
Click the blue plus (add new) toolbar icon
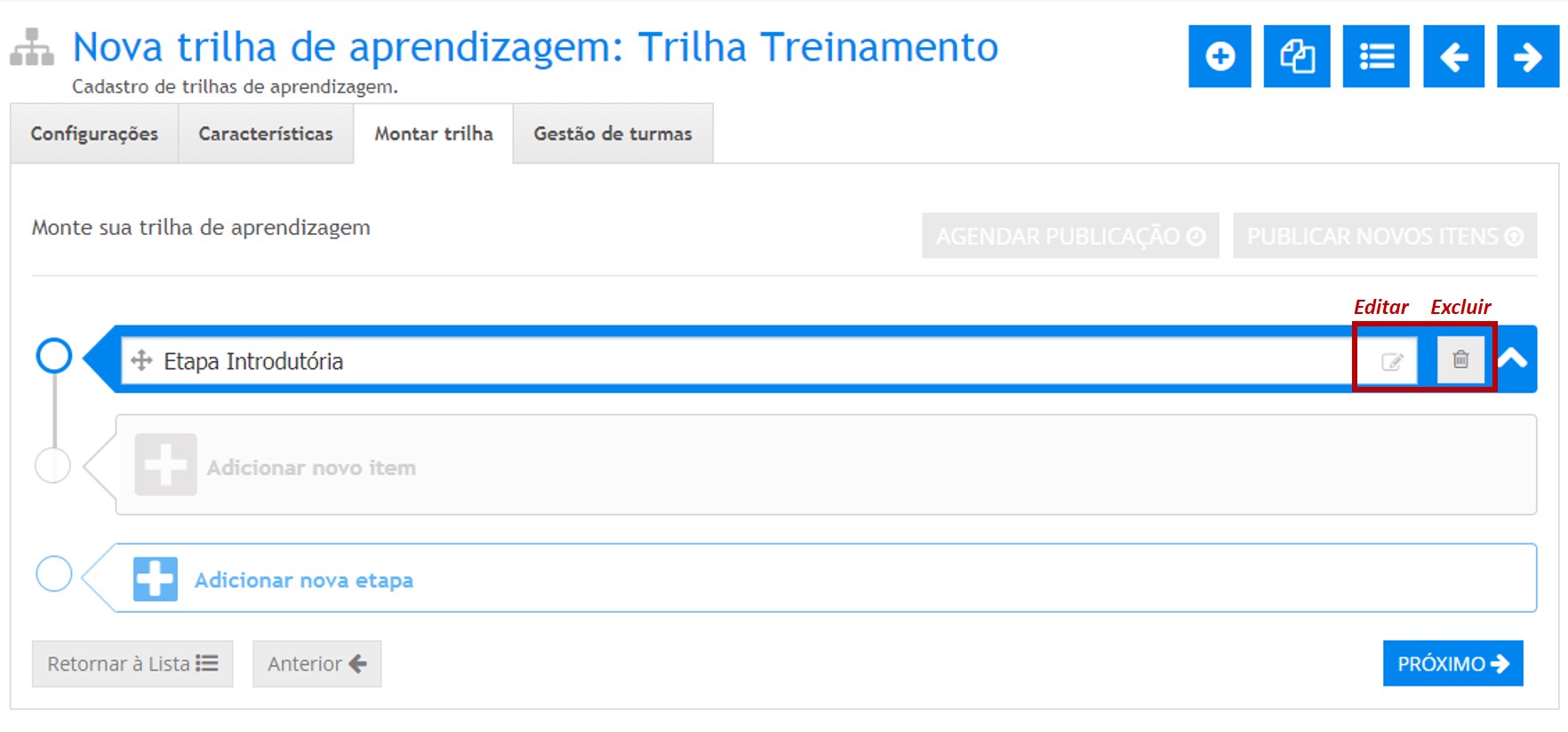(x=1220, y=57)
